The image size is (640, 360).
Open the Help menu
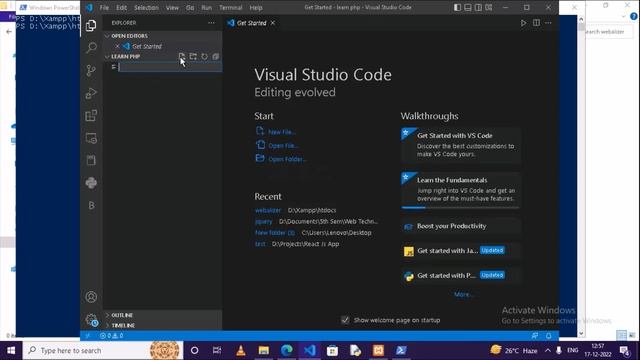tap(256, 7)
